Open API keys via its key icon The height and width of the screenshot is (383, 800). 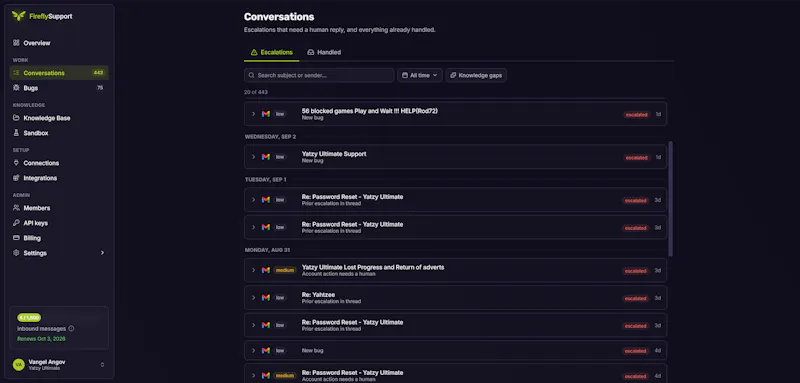click(16, 223)
